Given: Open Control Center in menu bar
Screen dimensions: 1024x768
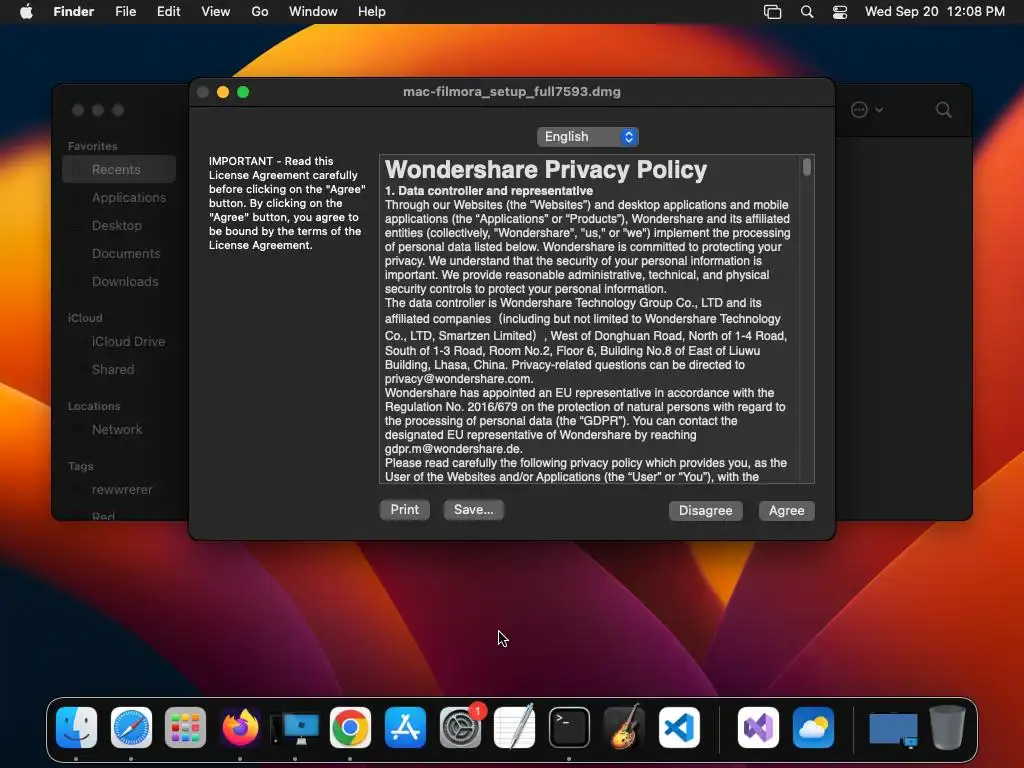Looking at the screenshot, I should click(840, 12).
